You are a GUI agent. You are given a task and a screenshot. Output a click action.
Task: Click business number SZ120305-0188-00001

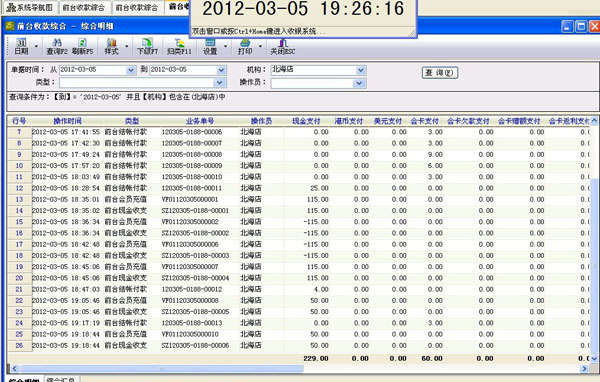coord(195,211)
